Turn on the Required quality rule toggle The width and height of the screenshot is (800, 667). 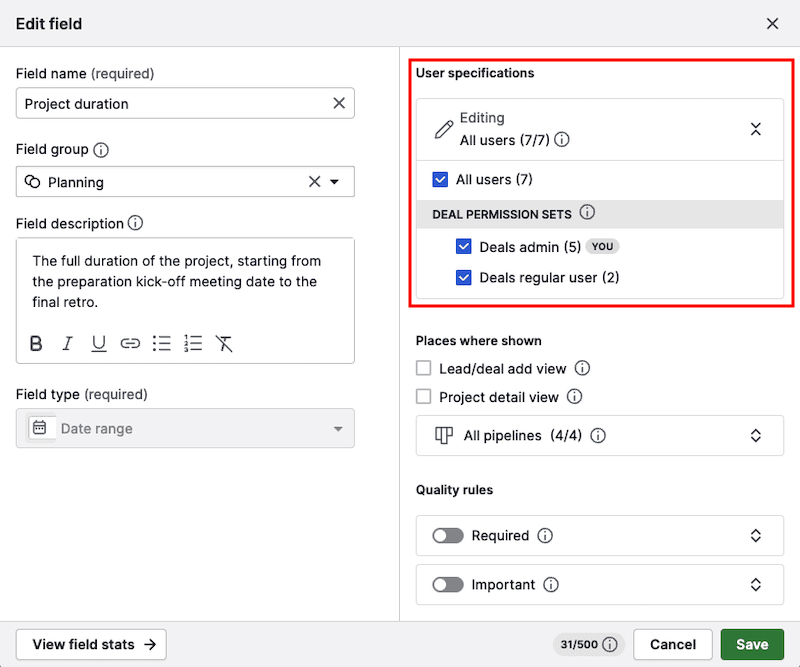[448, 536]
